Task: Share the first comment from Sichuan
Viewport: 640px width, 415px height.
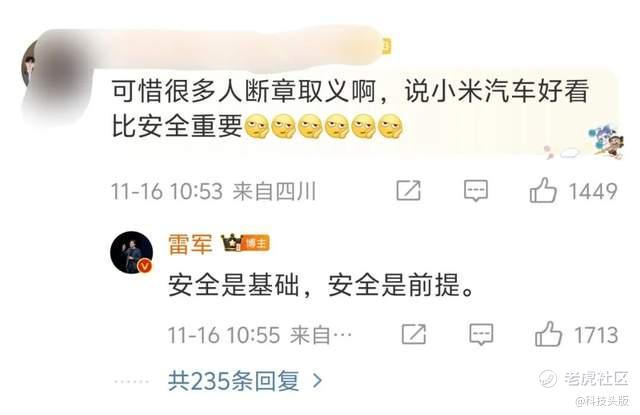Action: coord(409,190)
